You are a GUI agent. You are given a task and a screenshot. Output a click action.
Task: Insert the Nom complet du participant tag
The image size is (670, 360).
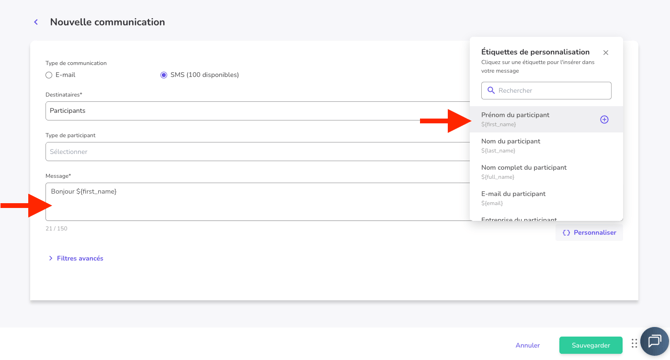[546, 172]
